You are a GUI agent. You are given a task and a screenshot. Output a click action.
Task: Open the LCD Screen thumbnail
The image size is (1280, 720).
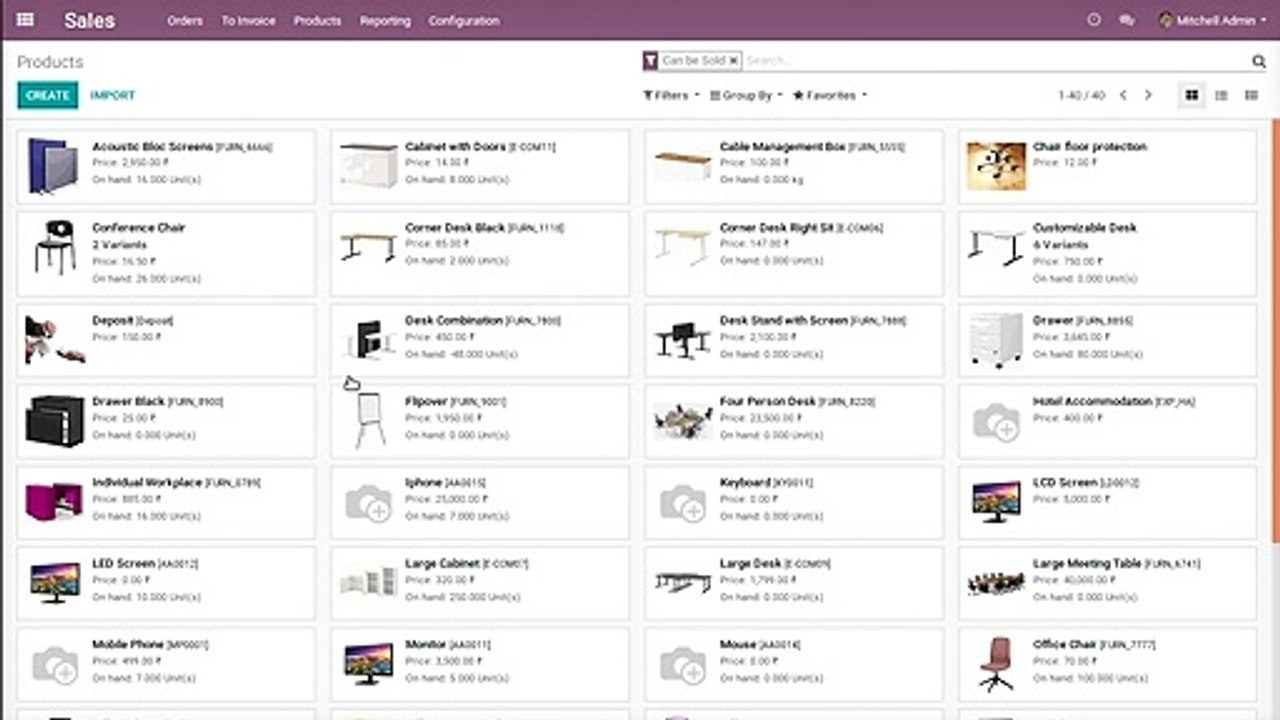(x=996, y=502)
